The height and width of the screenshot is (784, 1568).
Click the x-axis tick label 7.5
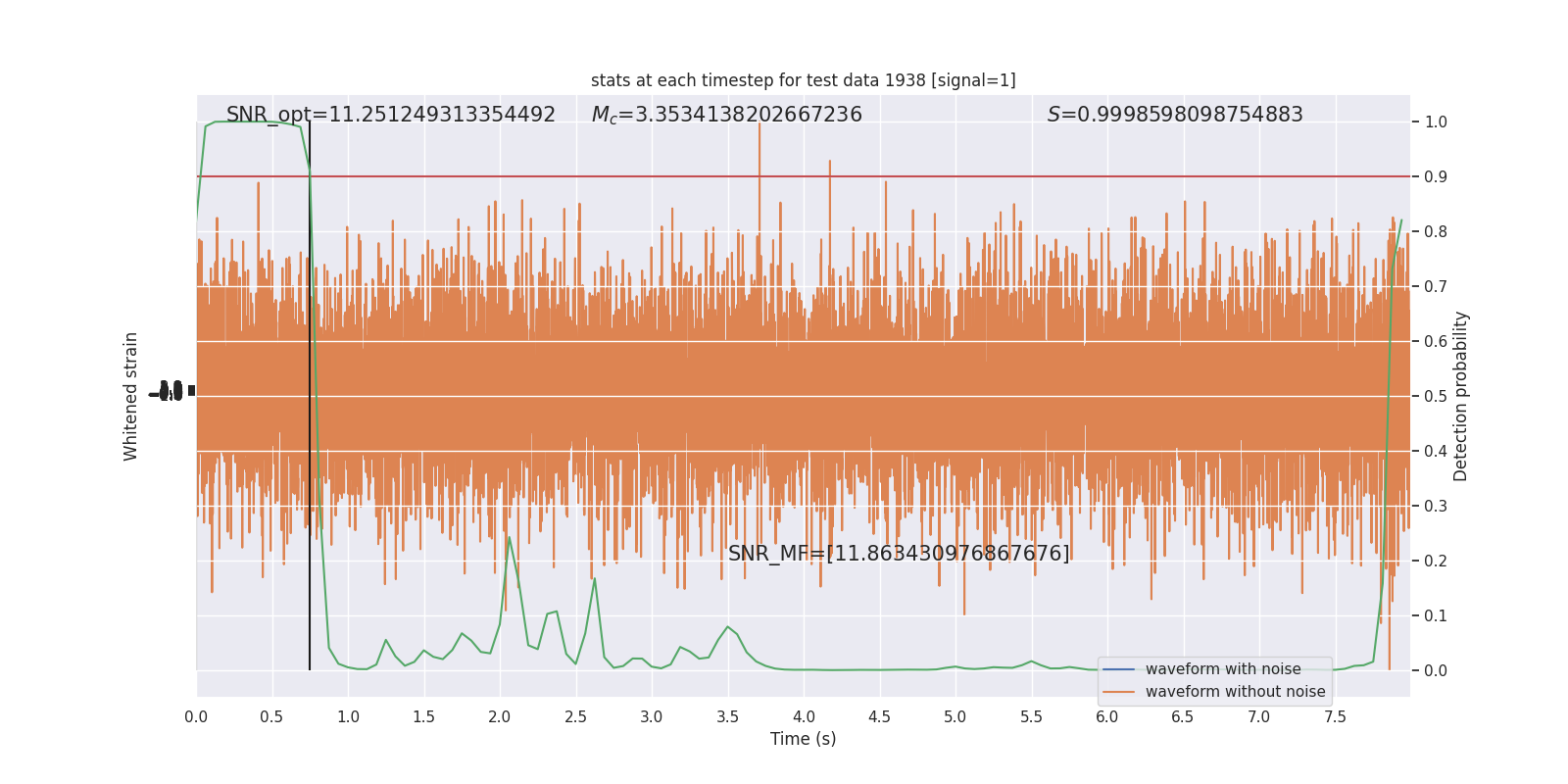pos(1335,717)
